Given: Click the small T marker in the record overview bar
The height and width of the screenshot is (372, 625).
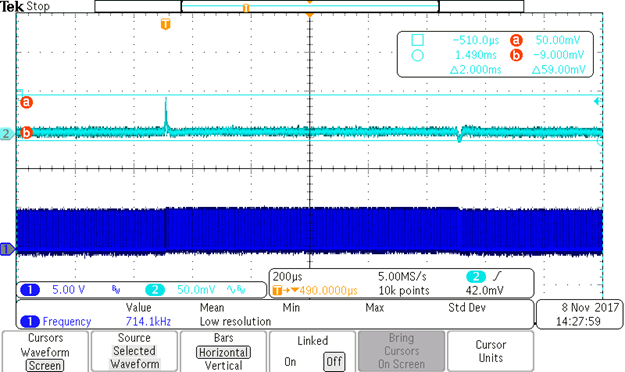Looking at the screenshot, I should click(246, 8).
